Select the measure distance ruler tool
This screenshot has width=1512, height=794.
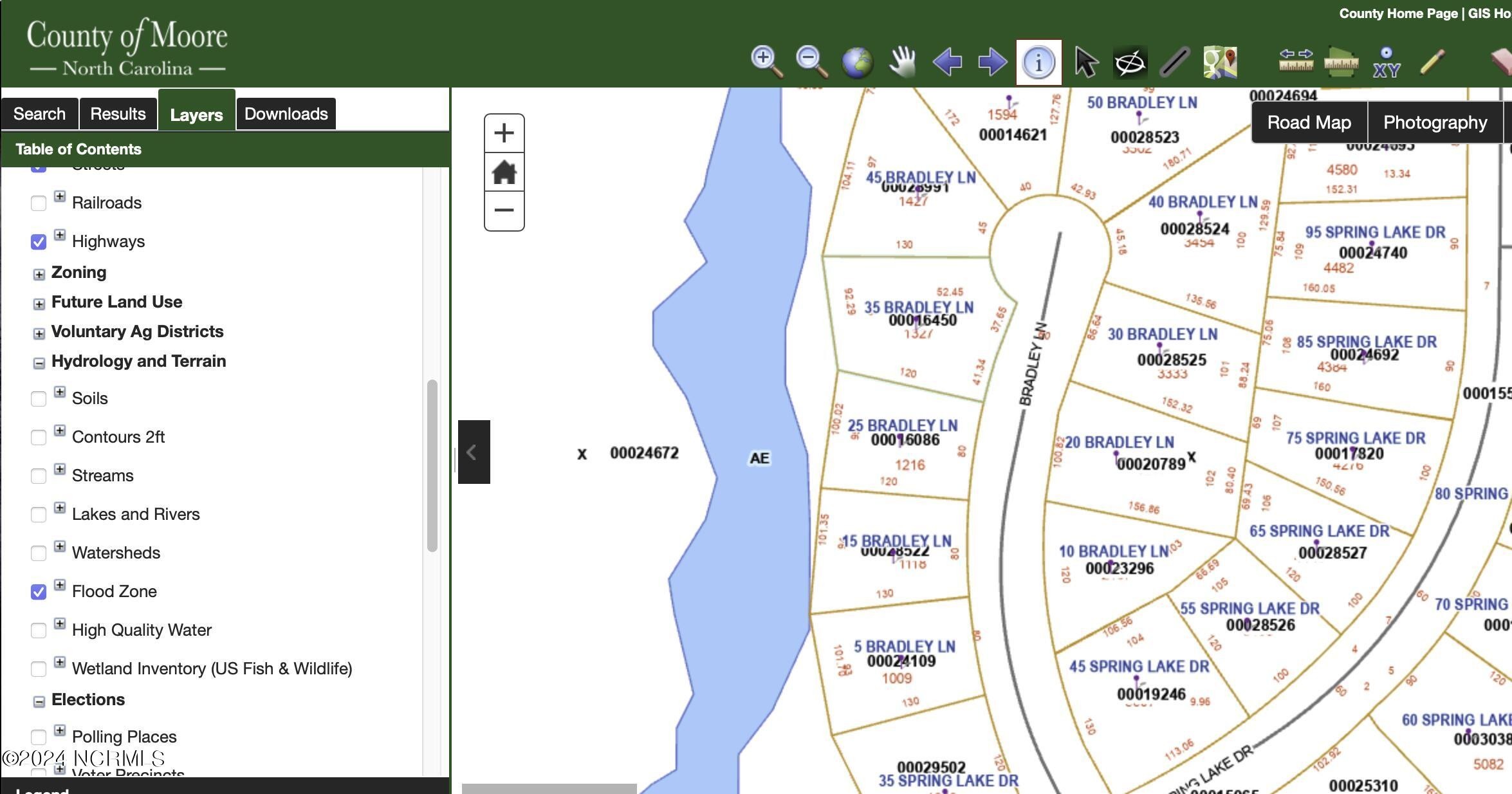coord(1296,61)
